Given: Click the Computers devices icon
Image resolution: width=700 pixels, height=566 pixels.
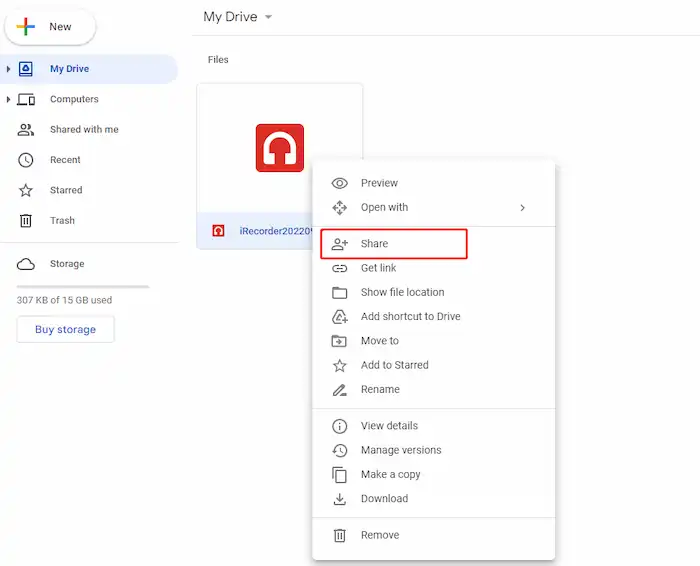Looking at the screenshot, I should pos(26,99).
